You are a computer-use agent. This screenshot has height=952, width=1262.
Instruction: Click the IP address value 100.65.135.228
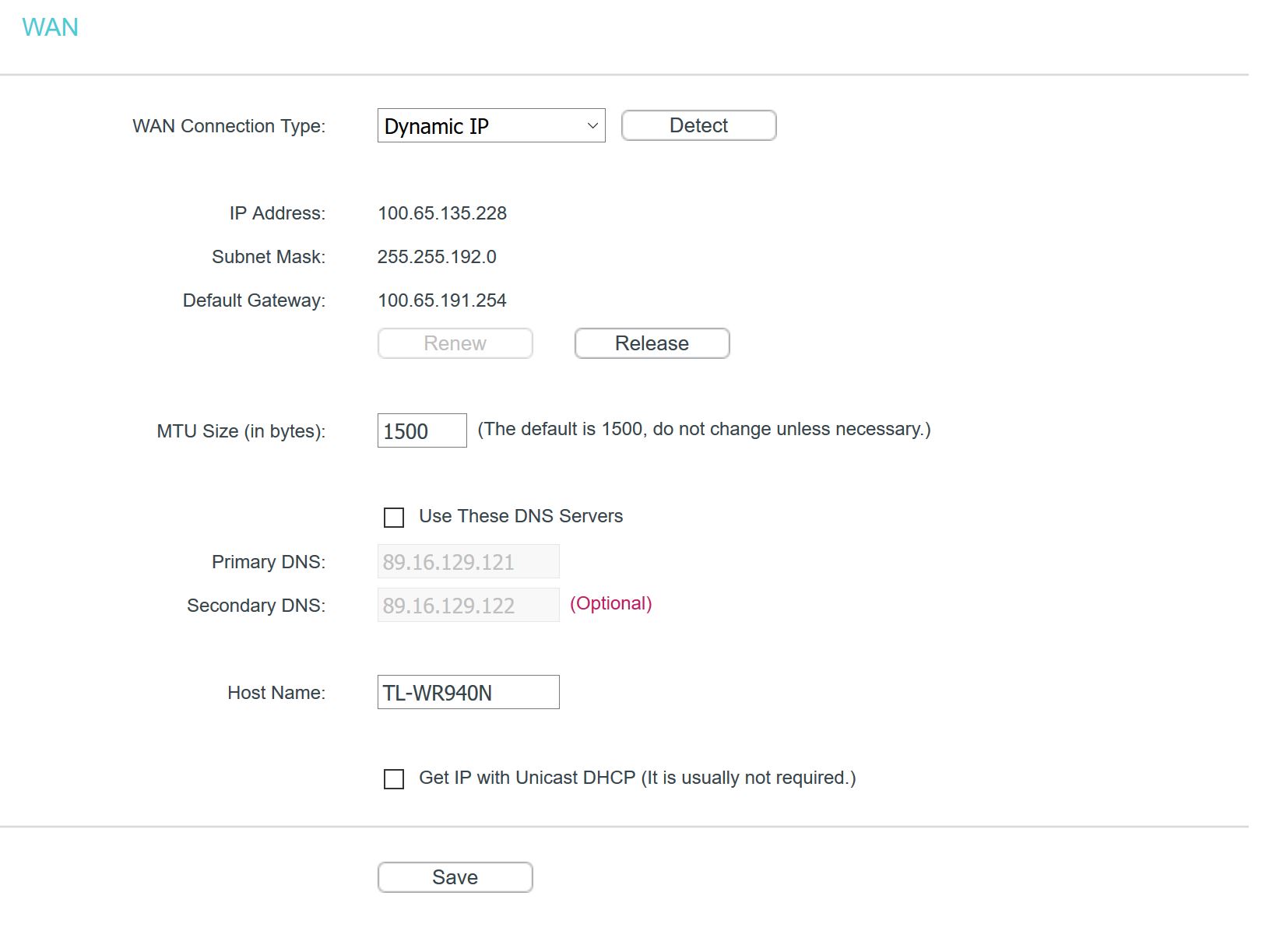pos(441,213)
